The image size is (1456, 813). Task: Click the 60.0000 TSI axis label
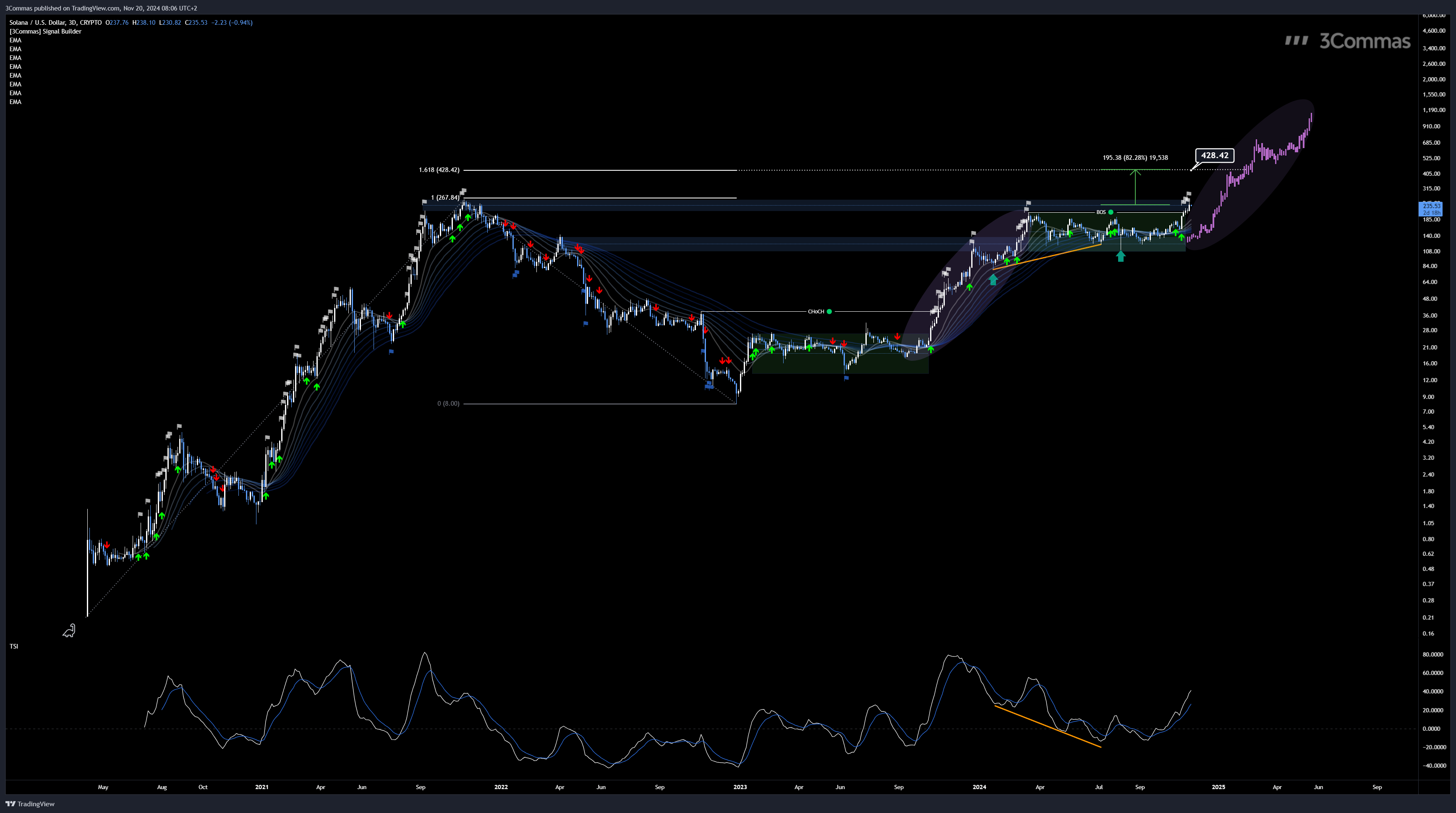tap(1433, 673)
